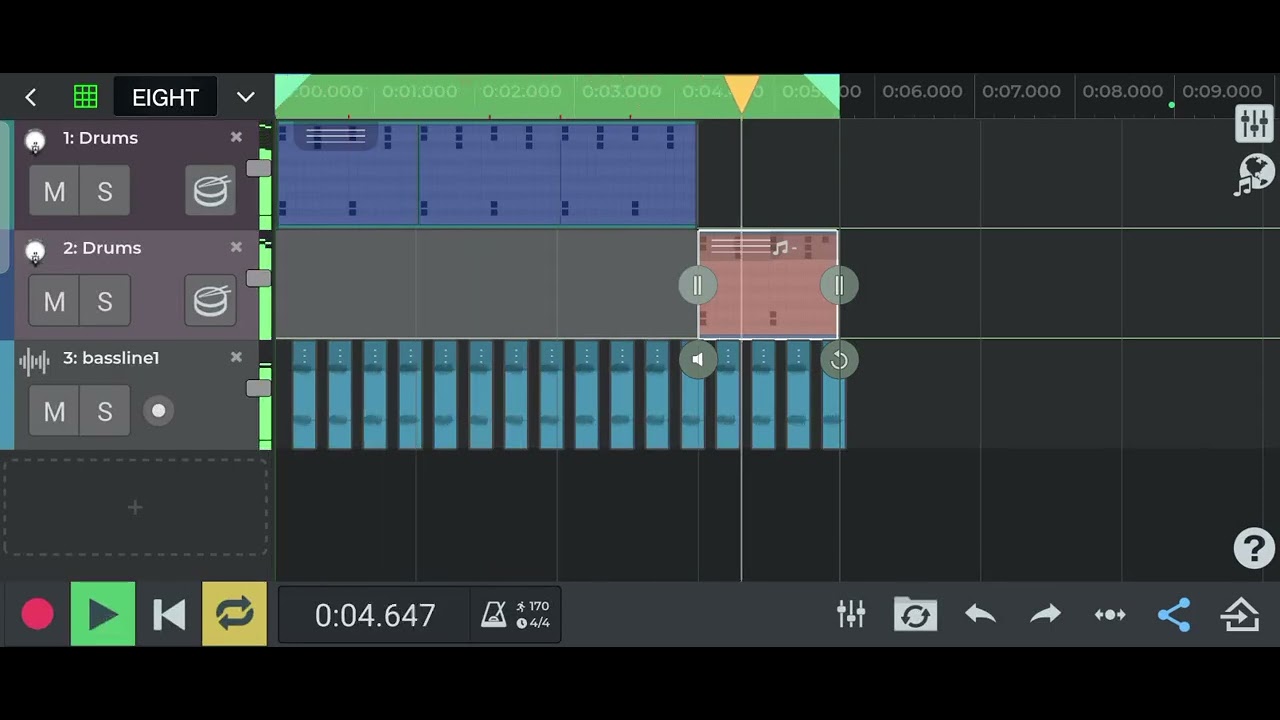Open the sync folder icon

(x=916, y=614)
